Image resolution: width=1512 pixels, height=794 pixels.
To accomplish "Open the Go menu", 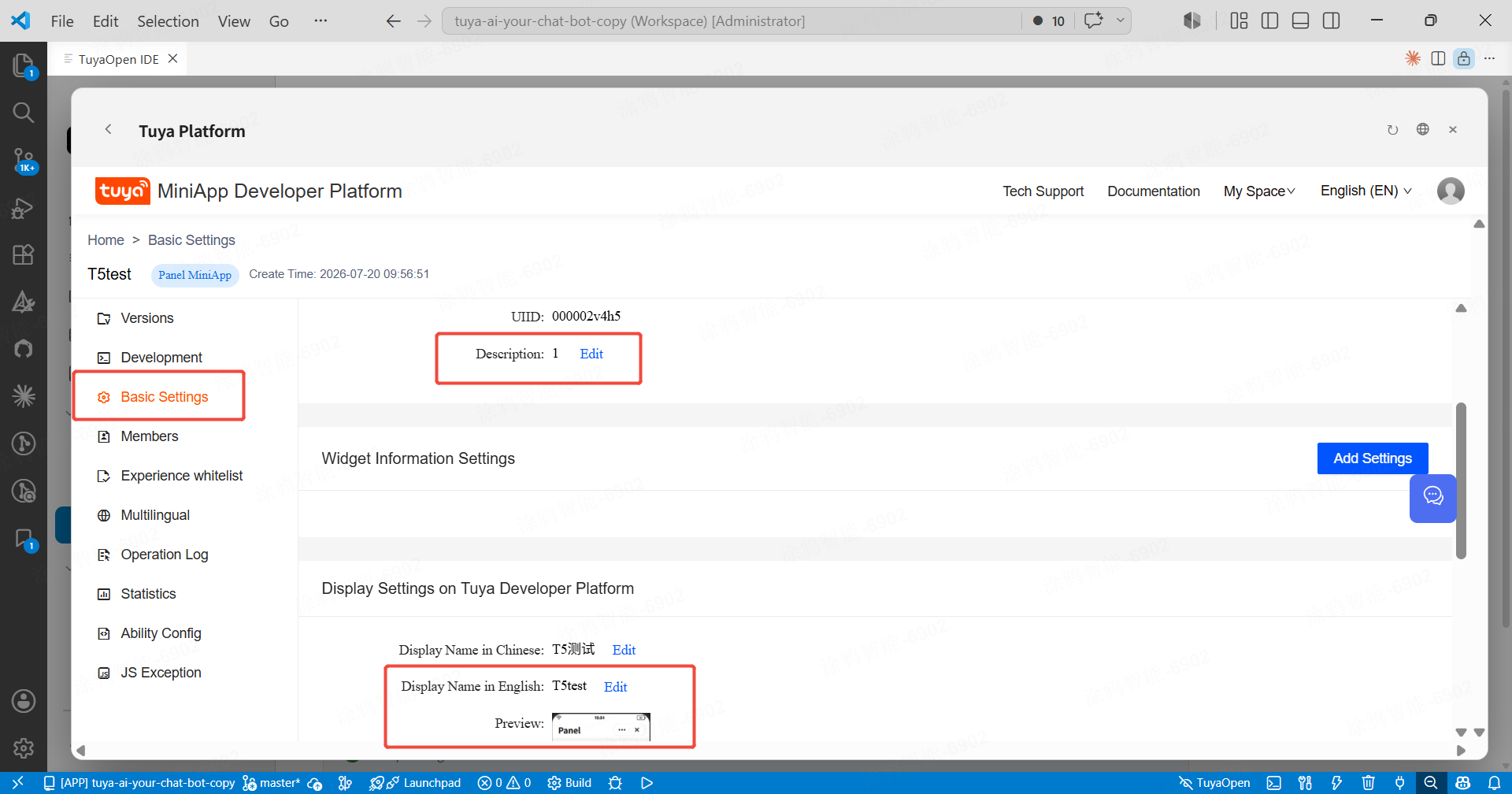I will pyautogui.click(x=279, y=21).
